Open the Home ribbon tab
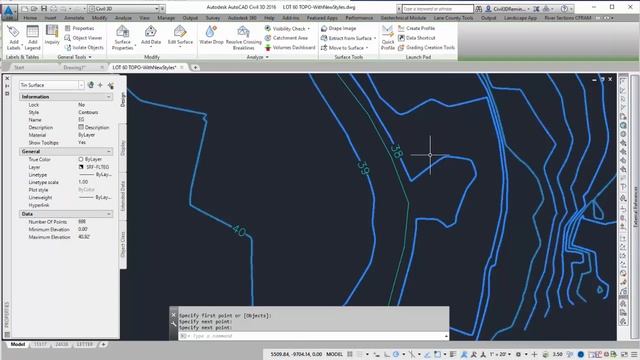This screenshot has width=640, height=360. [x=30, y=18]
